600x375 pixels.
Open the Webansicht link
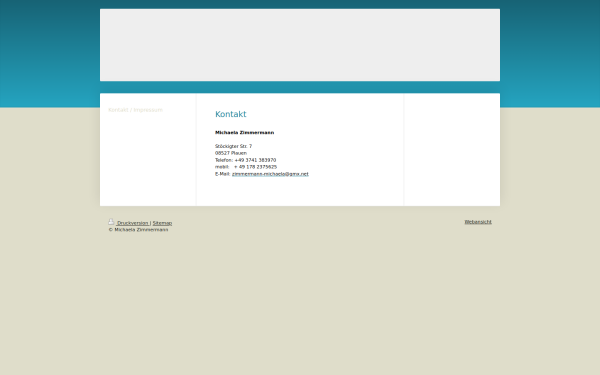click(x=478, y=222)
